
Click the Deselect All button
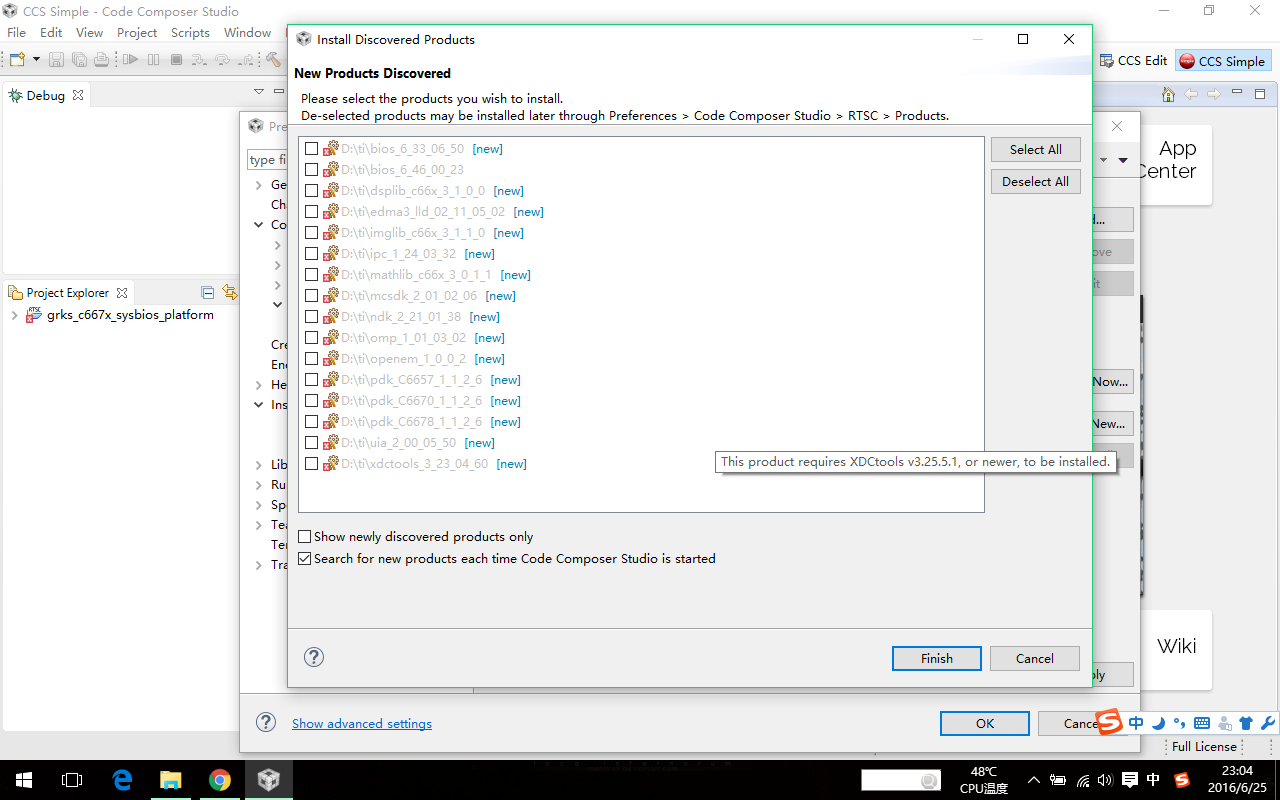1036,181
